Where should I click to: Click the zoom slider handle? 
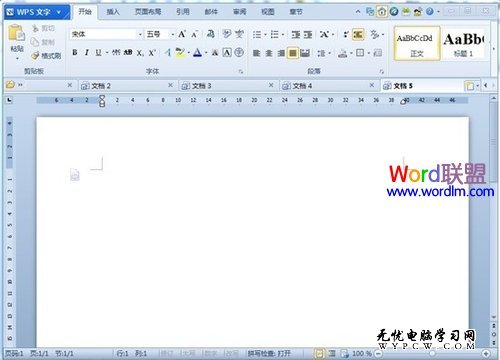pos(432,353)
